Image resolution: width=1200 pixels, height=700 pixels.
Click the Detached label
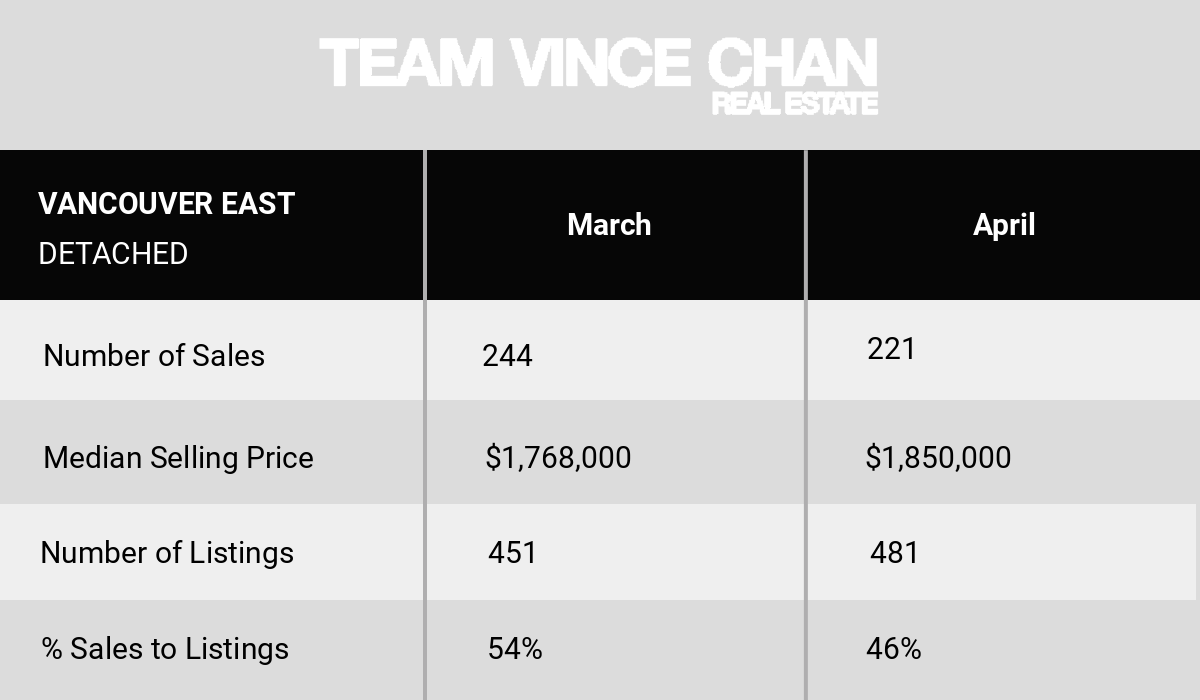coord(113,253)
